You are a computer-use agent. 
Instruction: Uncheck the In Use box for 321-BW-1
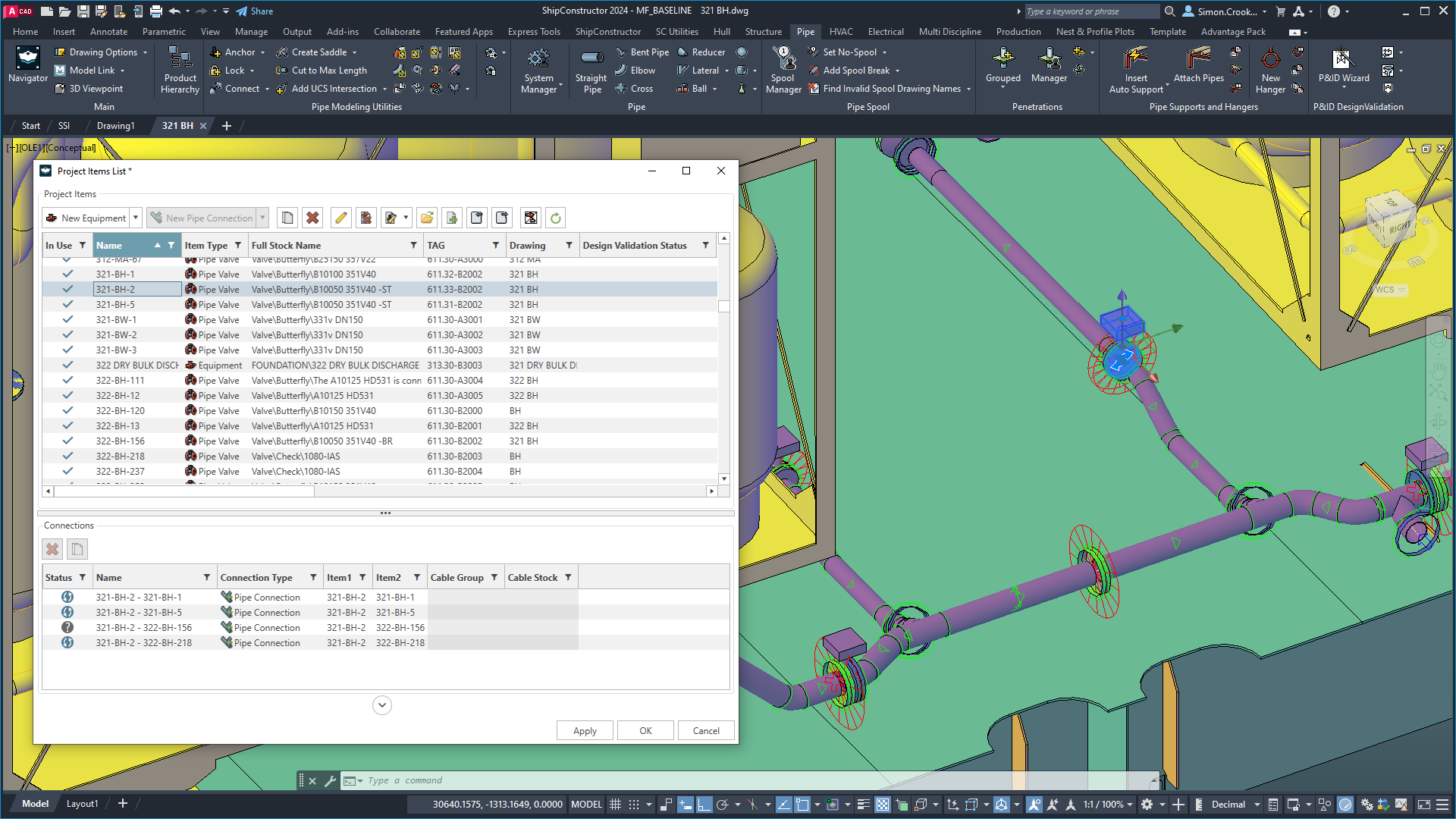[67, 319]
